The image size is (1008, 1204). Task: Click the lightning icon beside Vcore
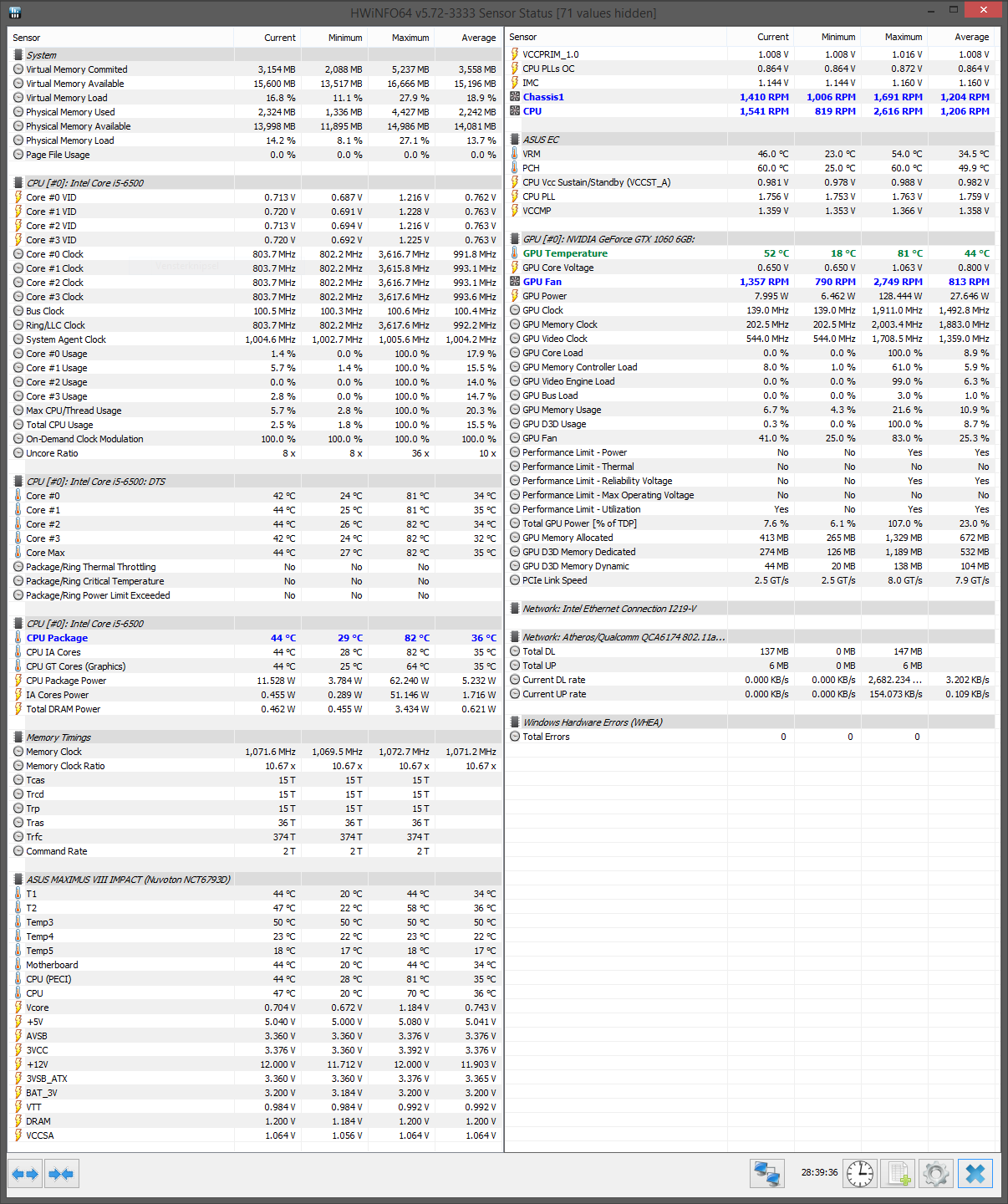[x=18, y=1008]
